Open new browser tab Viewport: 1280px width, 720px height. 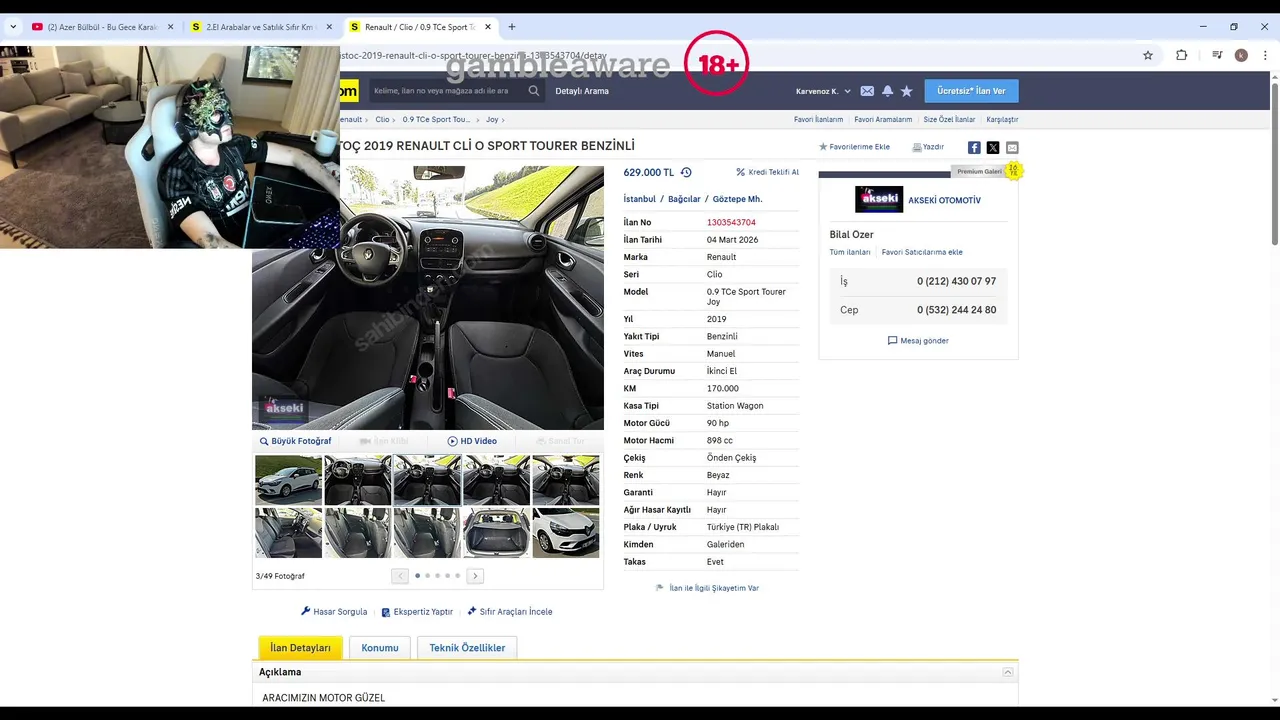(512, 27)
